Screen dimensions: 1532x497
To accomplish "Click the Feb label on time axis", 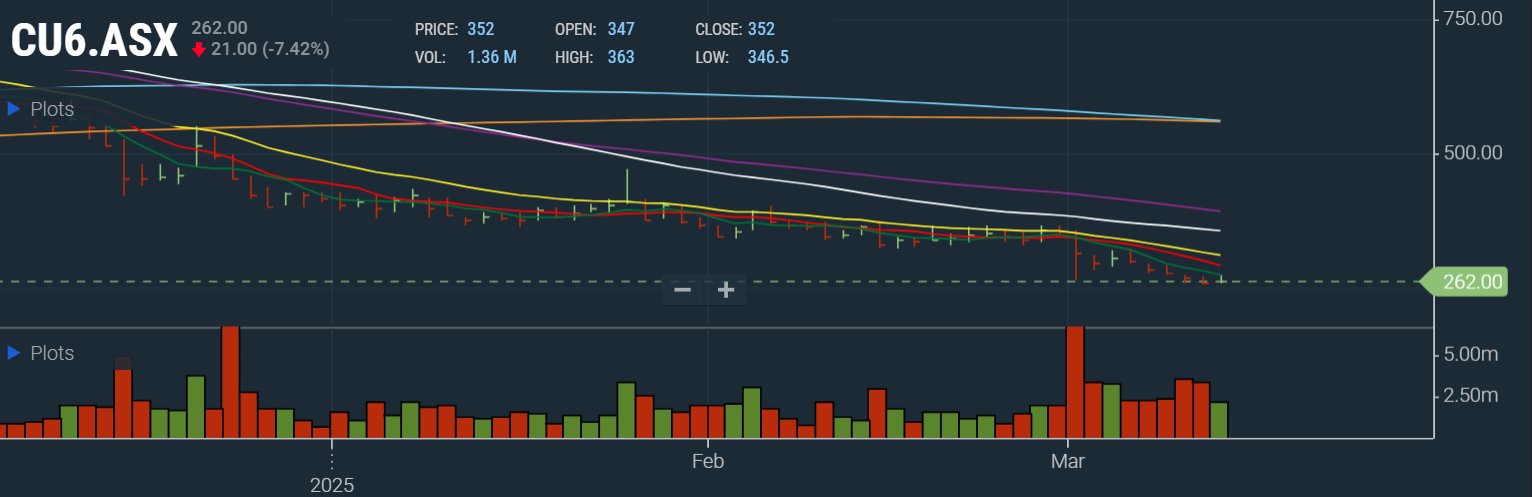I will tap(707, 462).
